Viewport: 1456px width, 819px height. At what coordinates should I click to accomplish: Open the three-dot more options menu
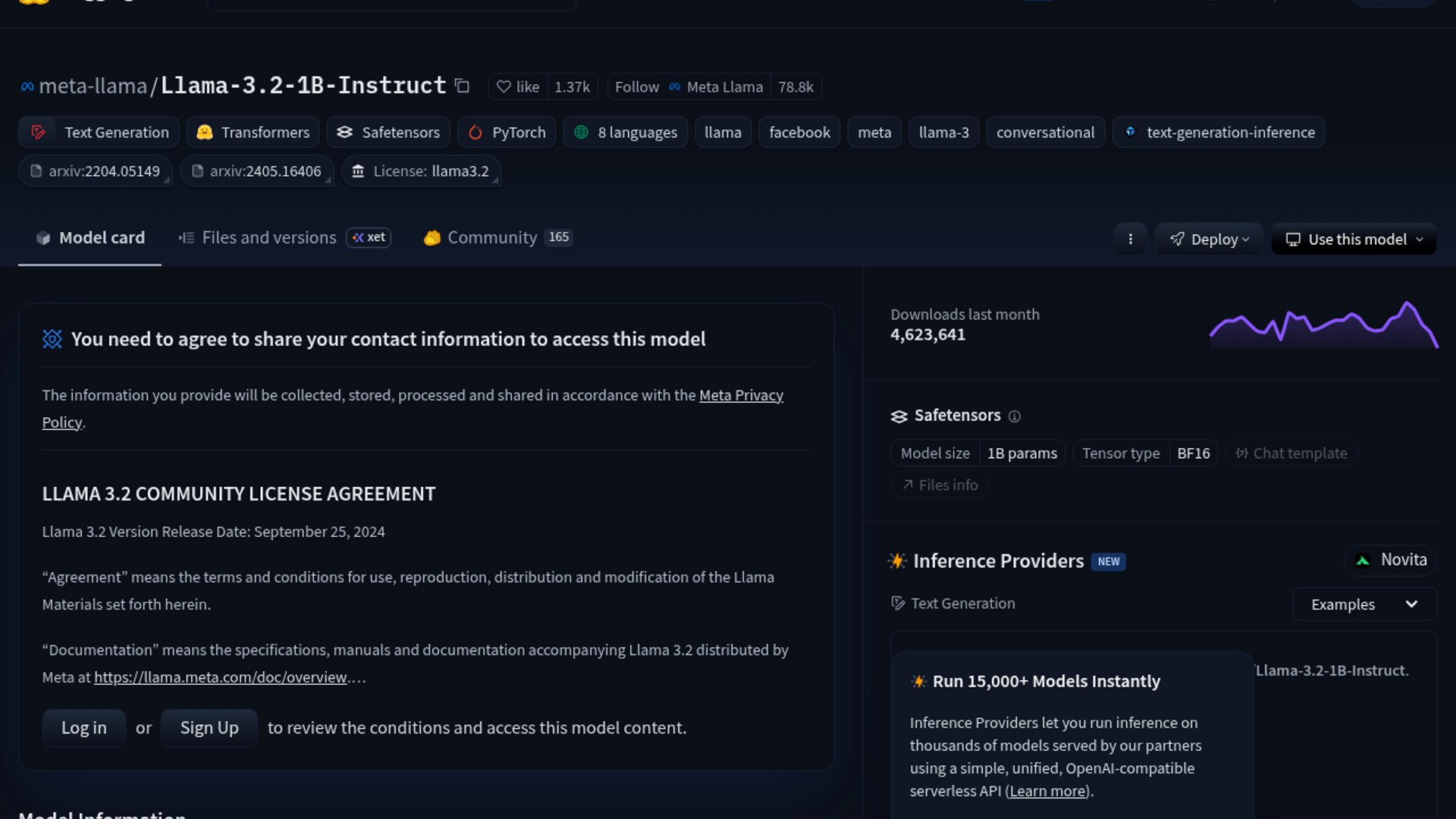click(x=1130, y=239)
